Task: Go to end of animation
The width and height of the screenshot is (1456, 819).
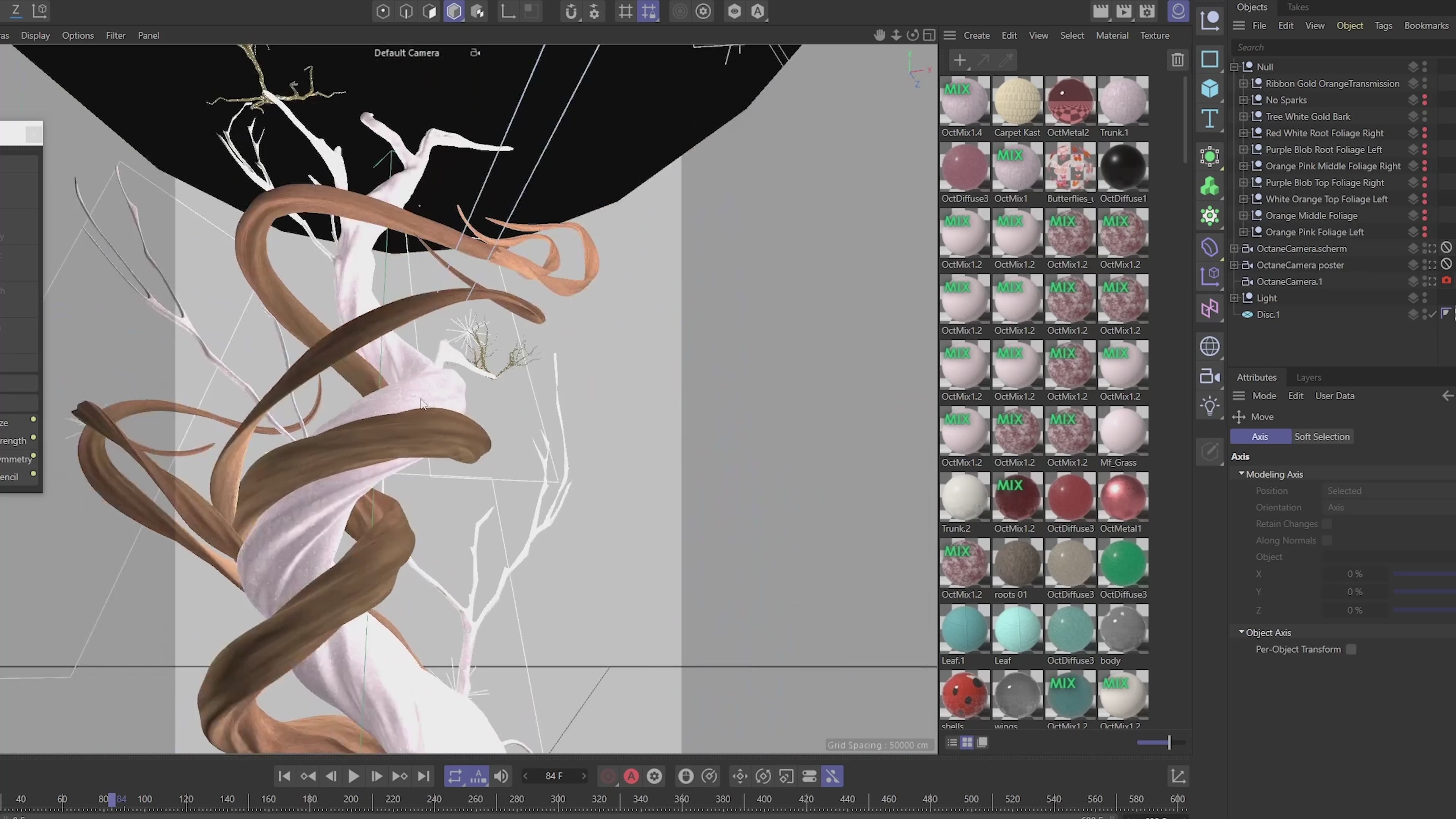Action: click(x=424, y=777)
